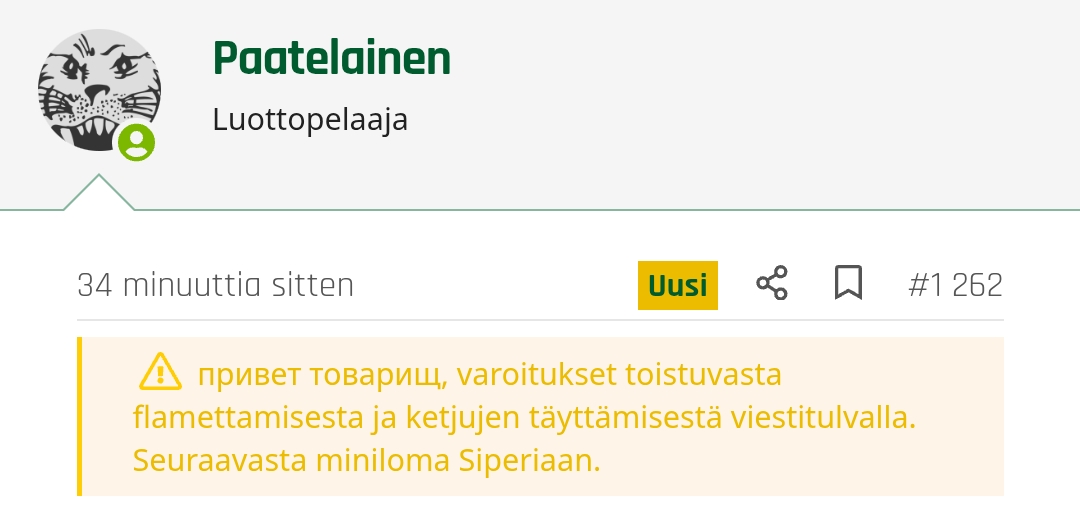The width and height of the screenshot is (1080, 508).
Task: Click the yellow left border of the warning box
Action: (x=80, y=416)
